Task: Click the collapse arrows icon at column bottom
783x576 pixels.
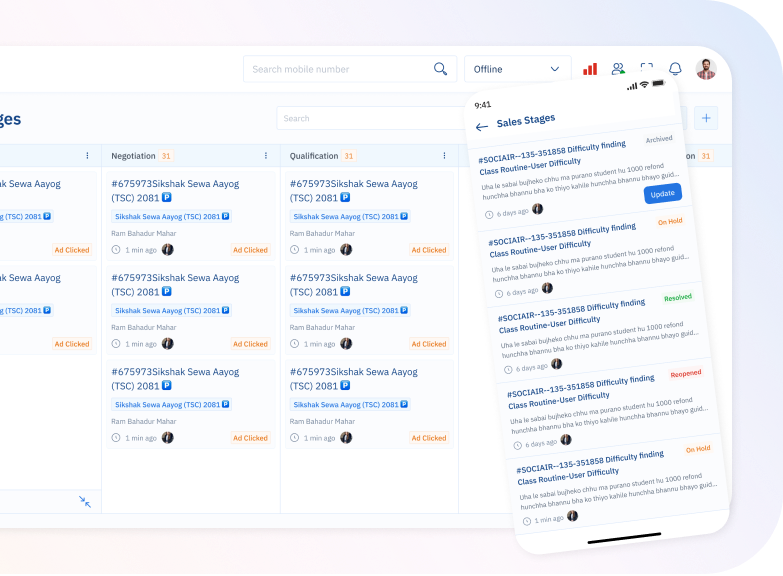Action: [85, 501]
